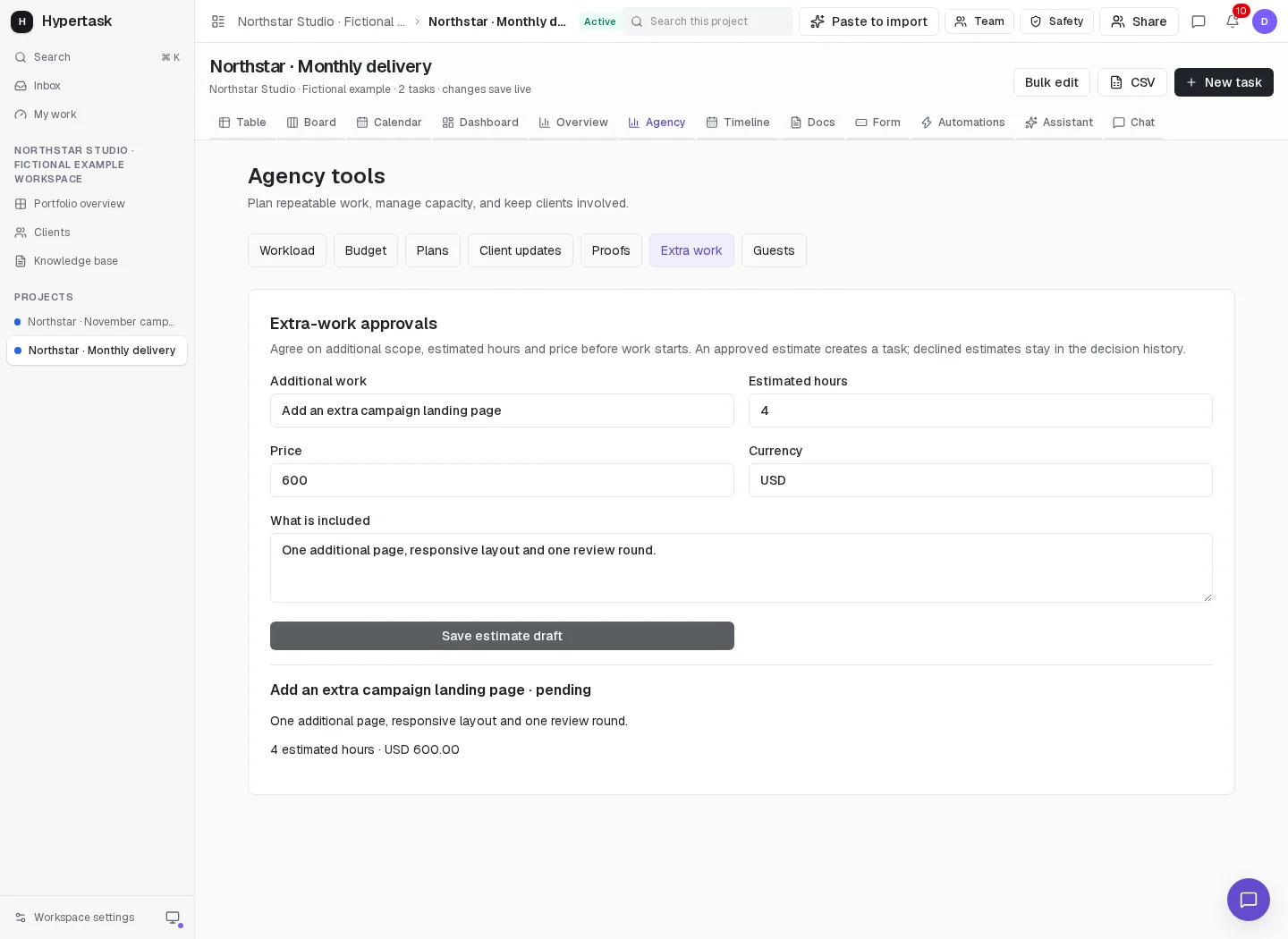The height and width of the screenshot is (939, 1288).
Task: Click Paste to import
Action: click(x=869, y=21)
